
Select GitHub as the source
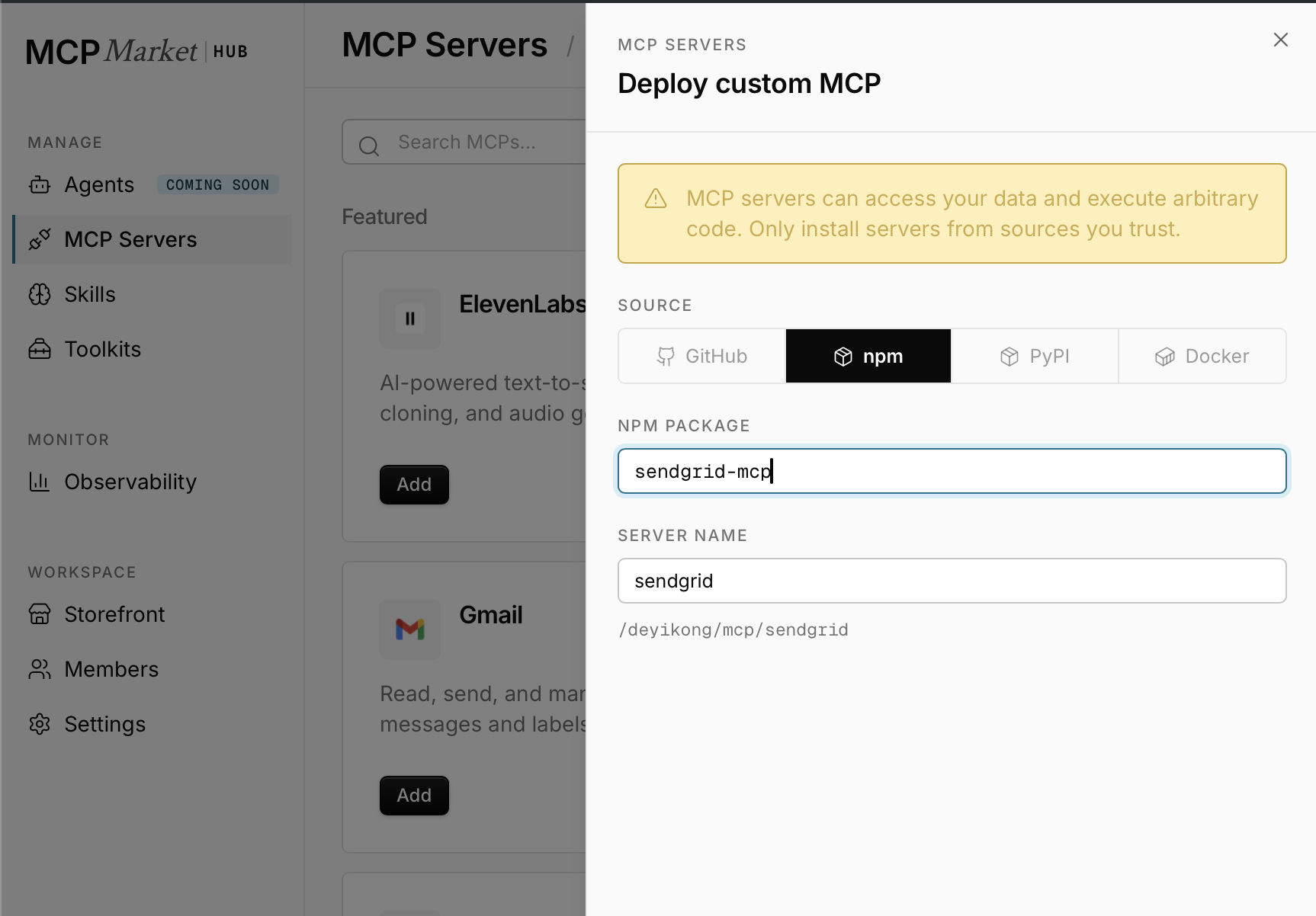pos(702,356)
